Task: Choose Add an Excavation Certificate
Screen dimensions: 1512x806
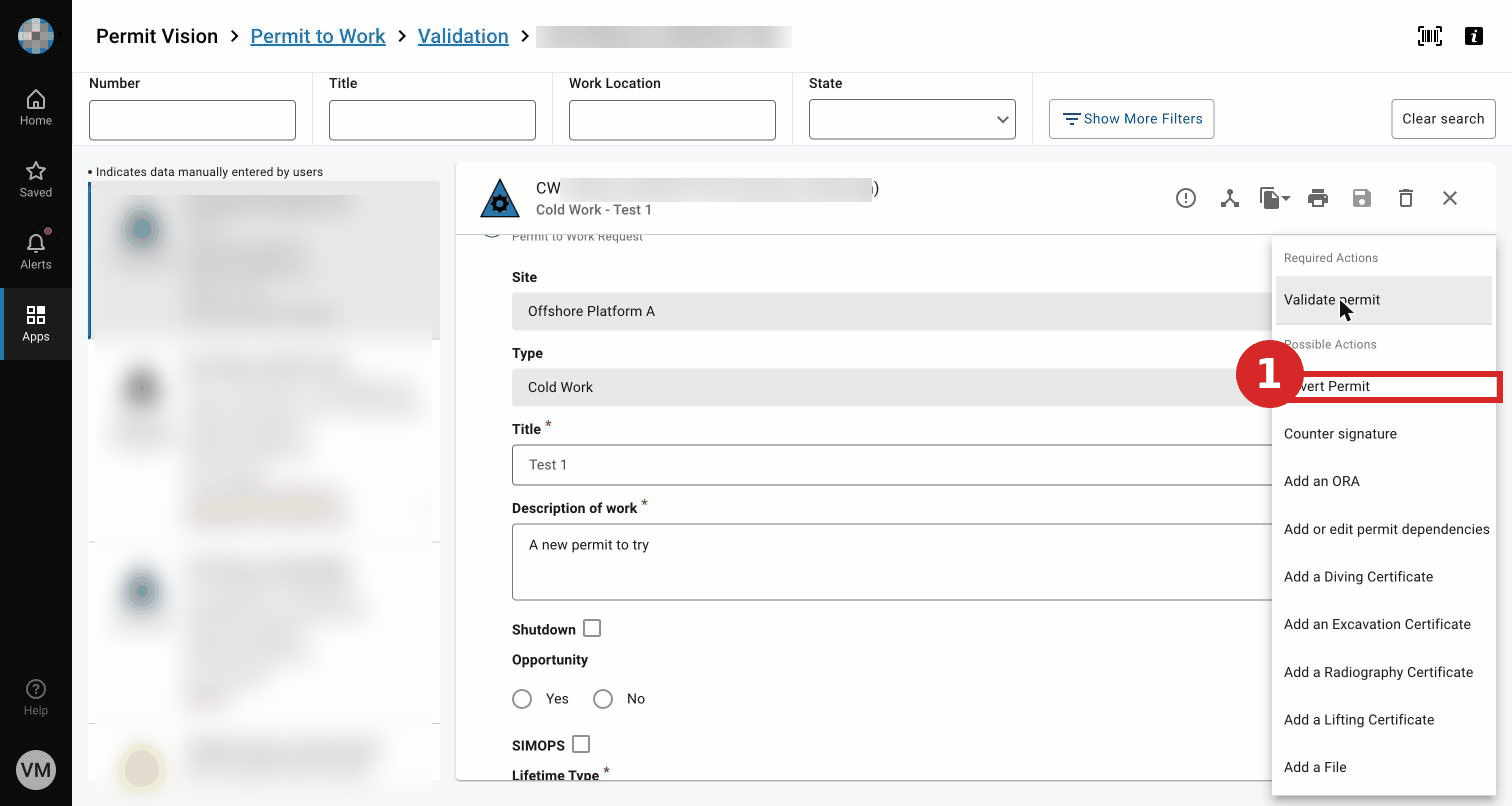Action: click(x=1384, y=624)
